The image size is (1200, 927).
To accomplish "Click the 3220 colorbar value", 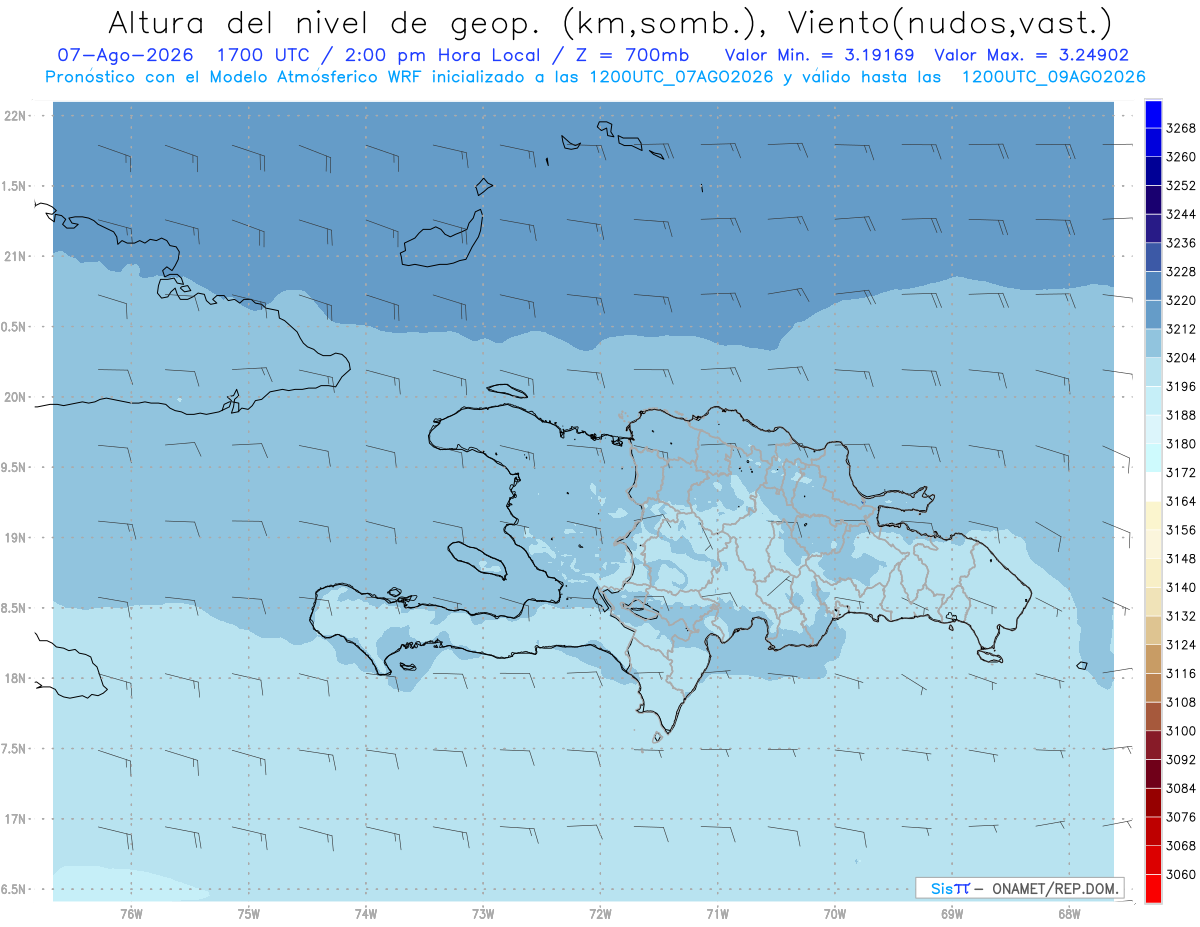I will coord(1181,300).
